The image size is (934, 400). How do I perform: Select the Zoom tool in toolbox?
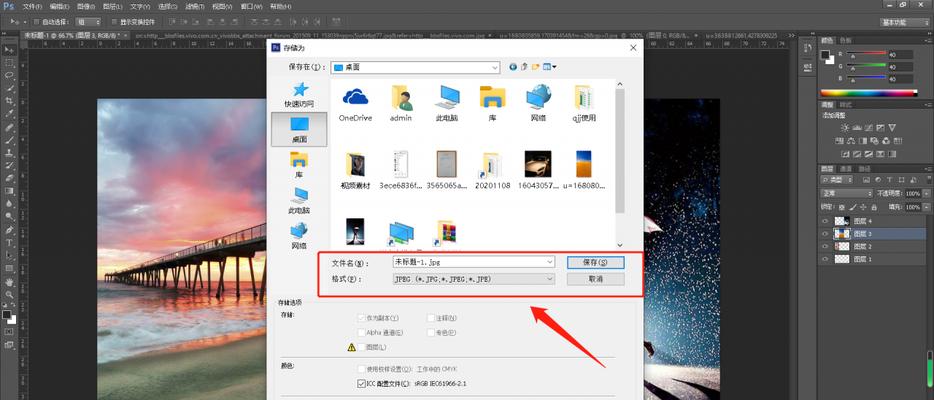[10, 294]
